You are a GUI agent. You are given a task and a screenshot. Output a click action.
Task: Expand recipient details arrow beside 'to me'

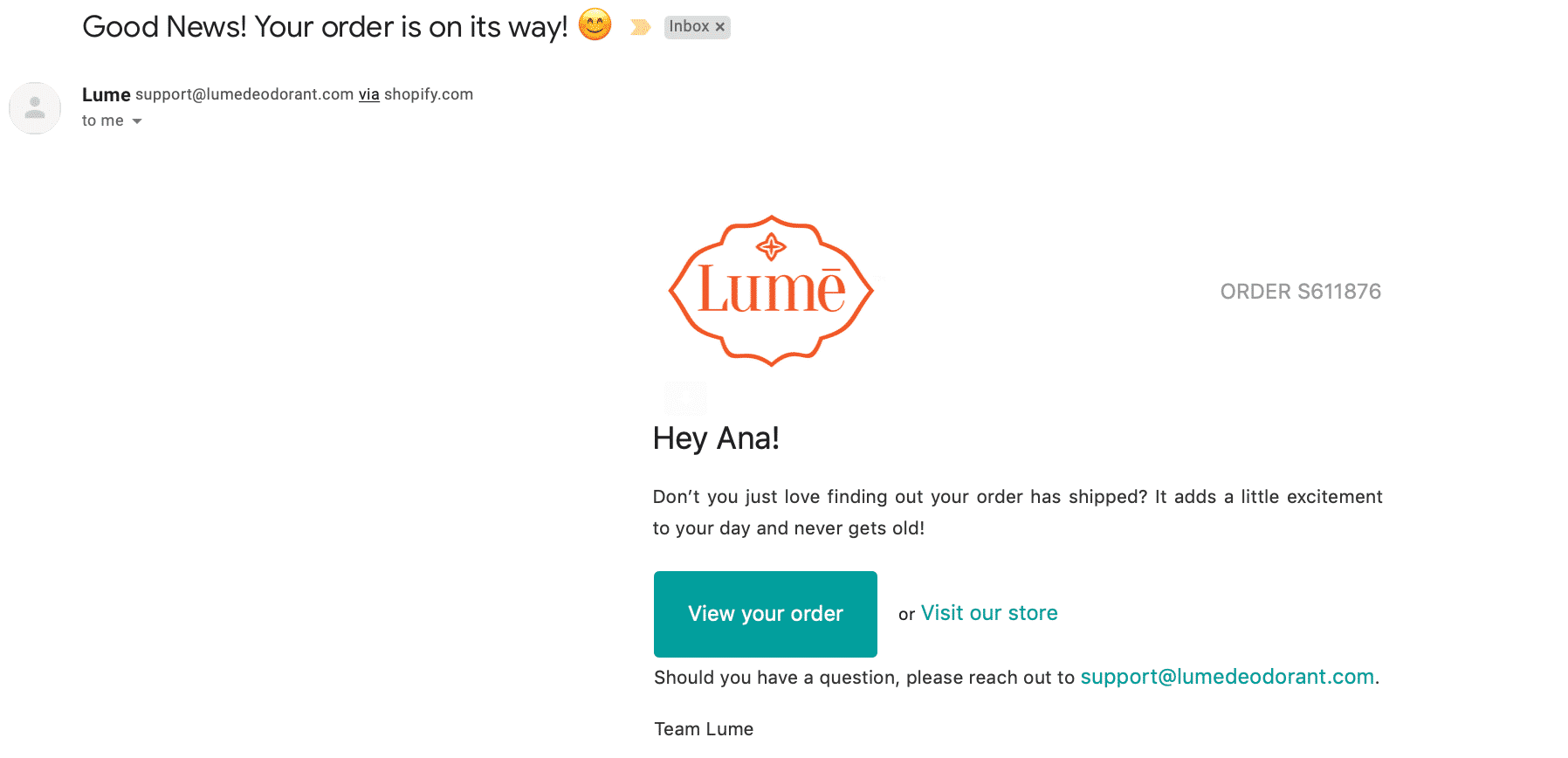137,121
